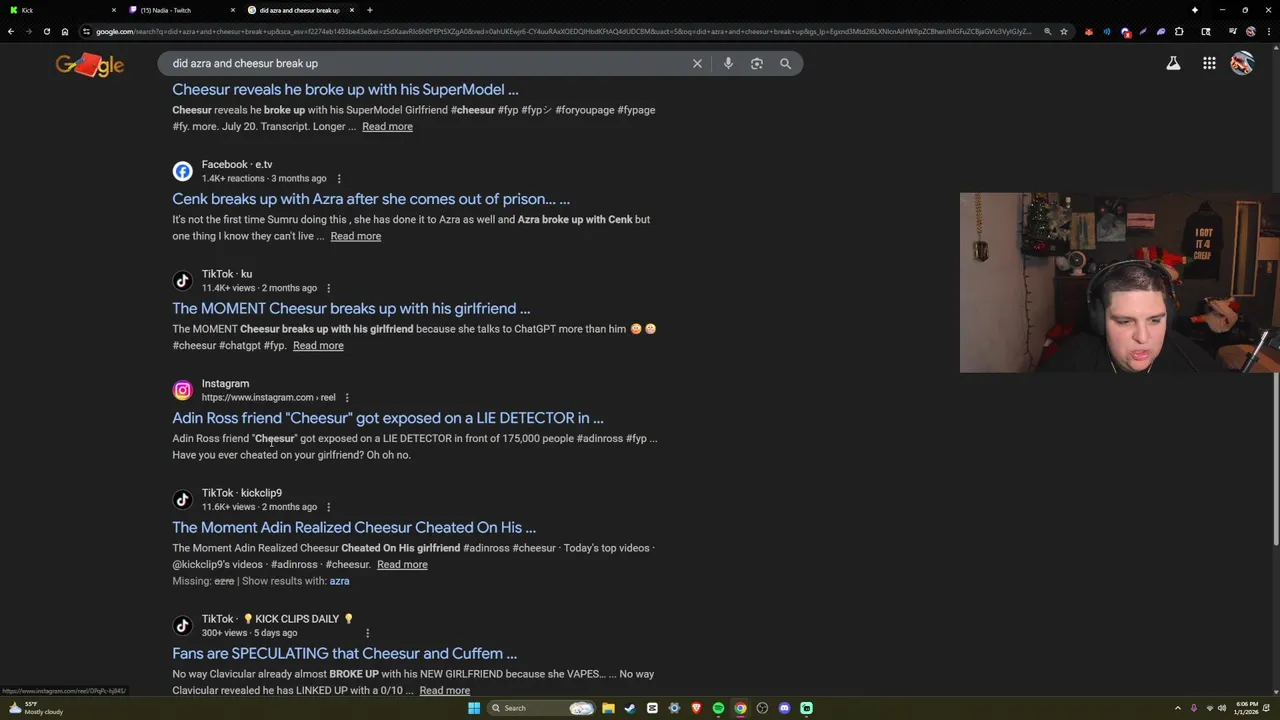1280x720 pixels.
Task: Click the instagram.com › reel URL text
Action: tap(269, 398)
